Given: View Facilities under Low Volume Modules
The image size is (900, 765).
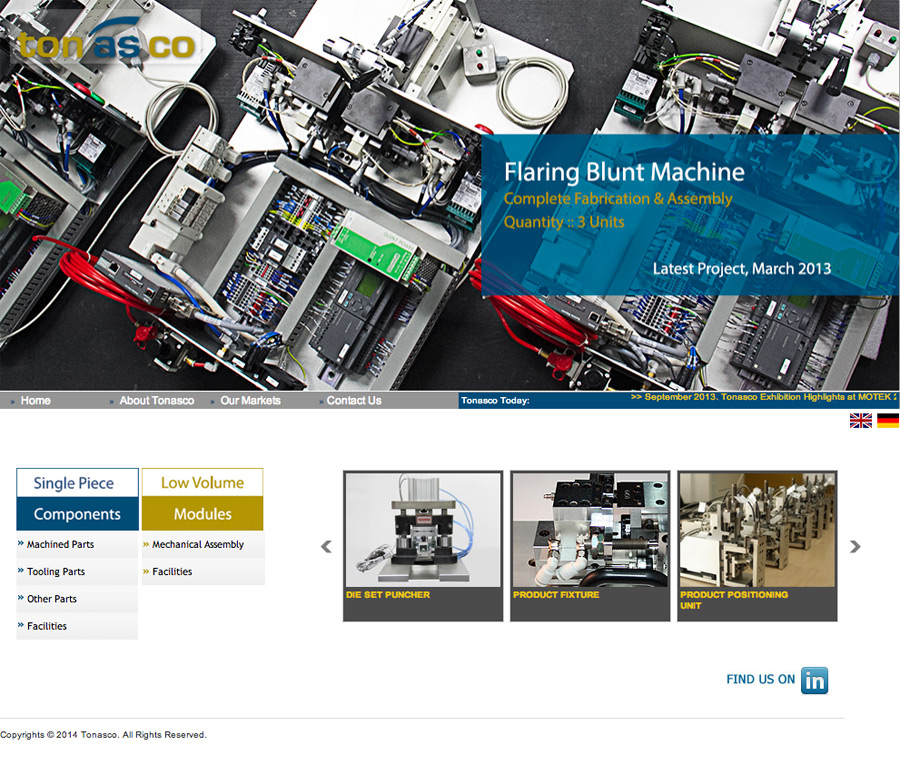Looking at the screenshot, I should pos(172,572).
